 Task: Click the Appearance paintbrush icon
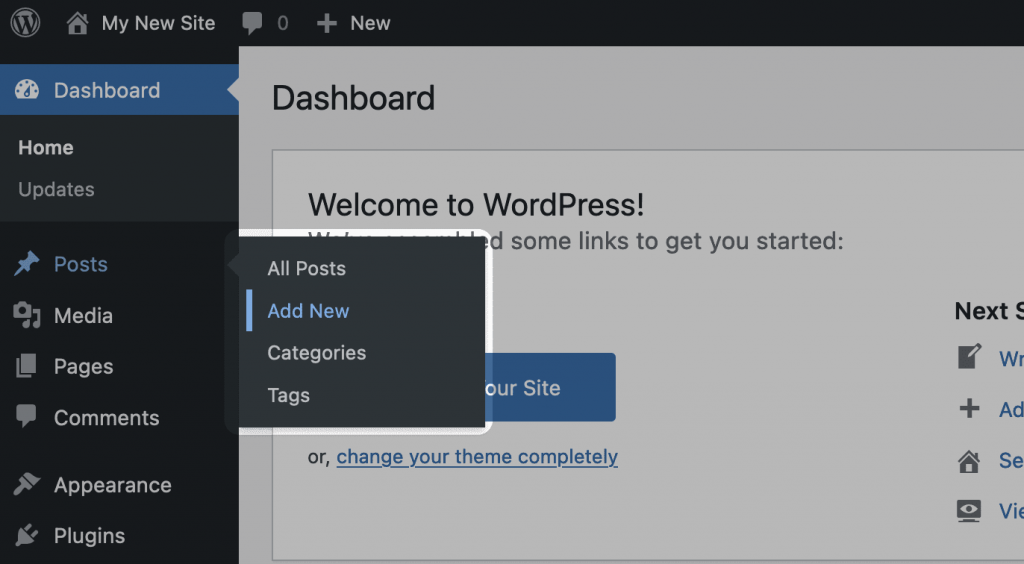pyautogui.click(x=27, y=485)
